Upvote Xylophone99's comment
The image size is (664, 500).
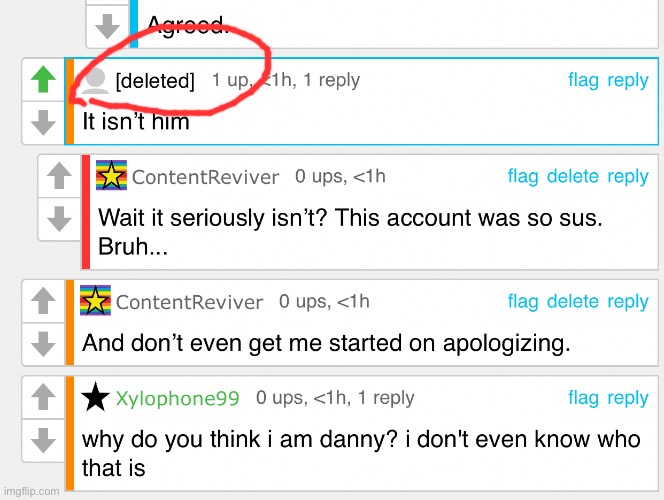point(43,397)
